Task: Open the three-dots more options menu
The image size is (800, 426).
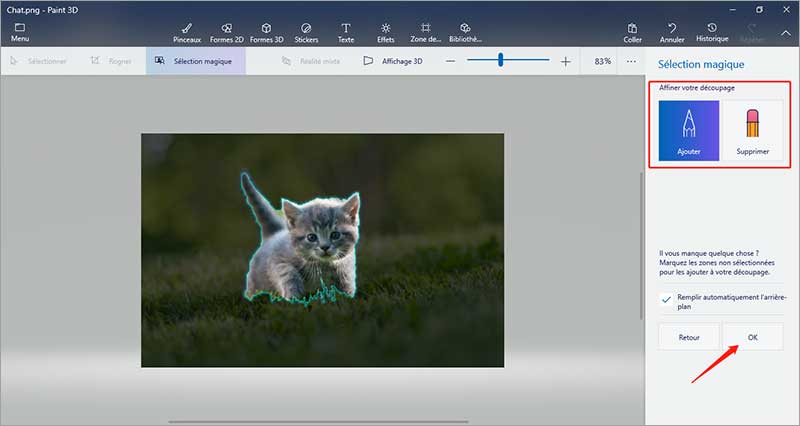Action: click(x=631, y=61)
